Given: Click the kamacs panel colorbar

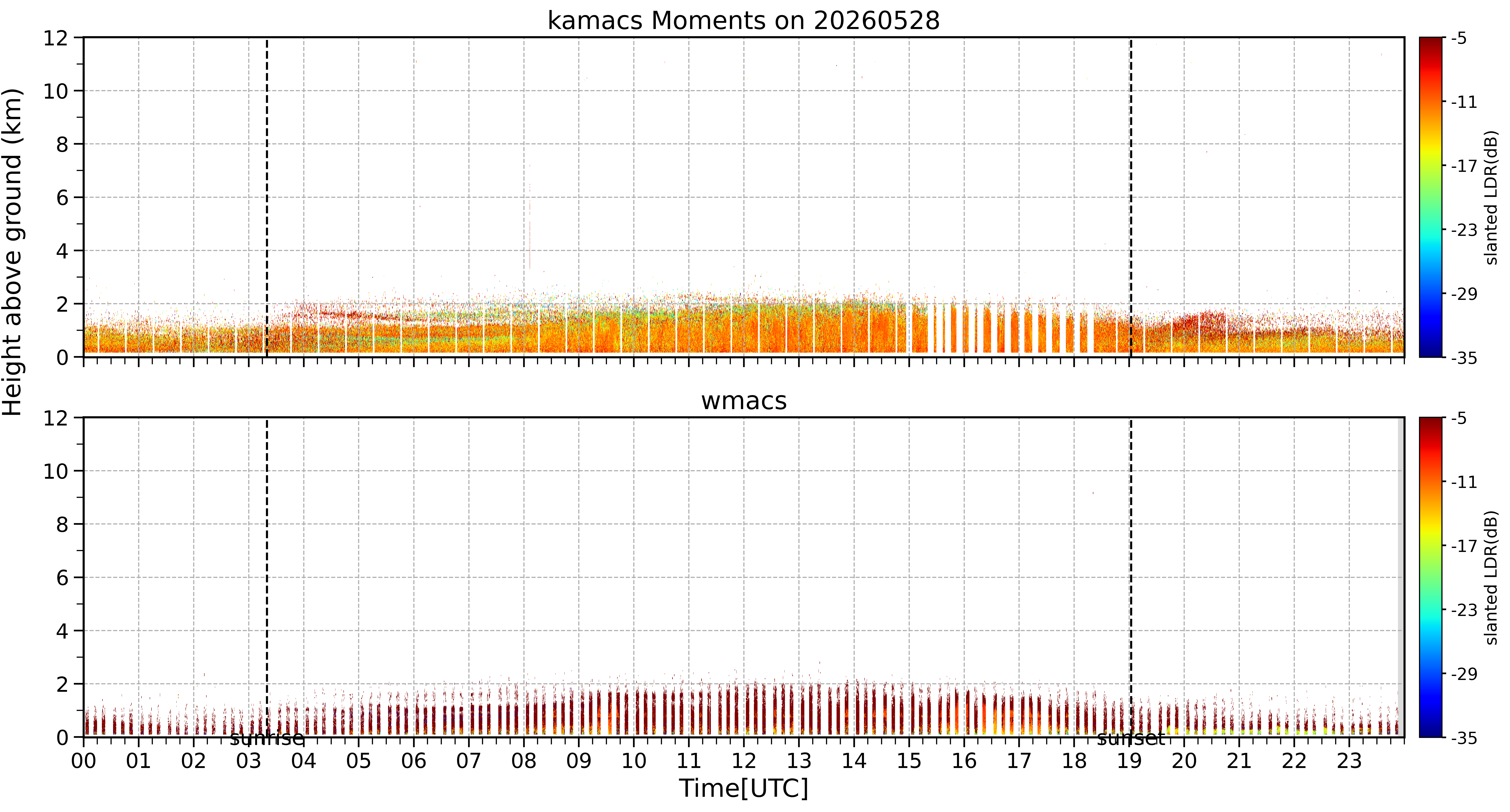Looking at the screenshot, I should [x=1431, y=197].
